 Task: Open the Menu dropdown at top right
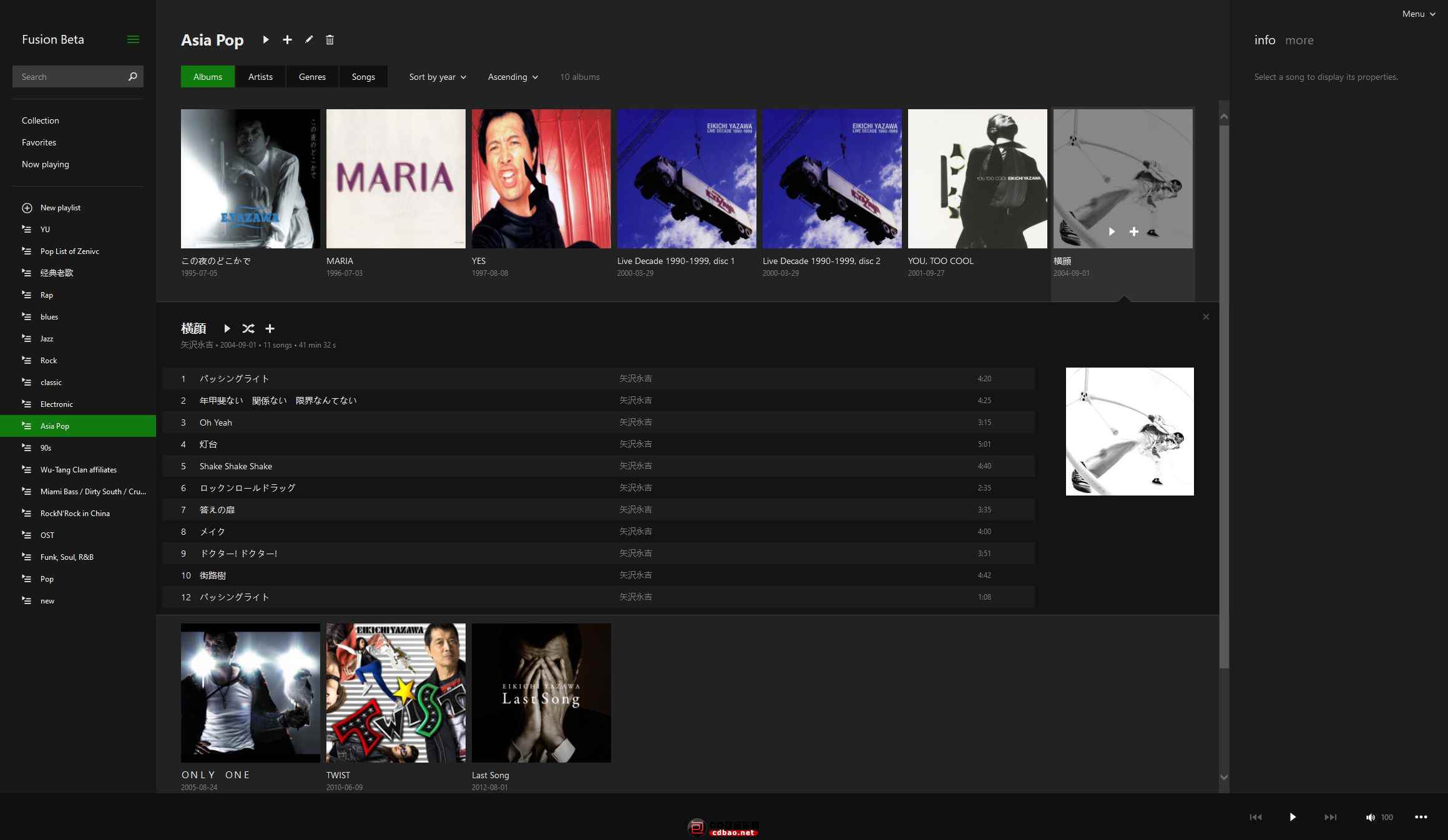(1418, 14)
